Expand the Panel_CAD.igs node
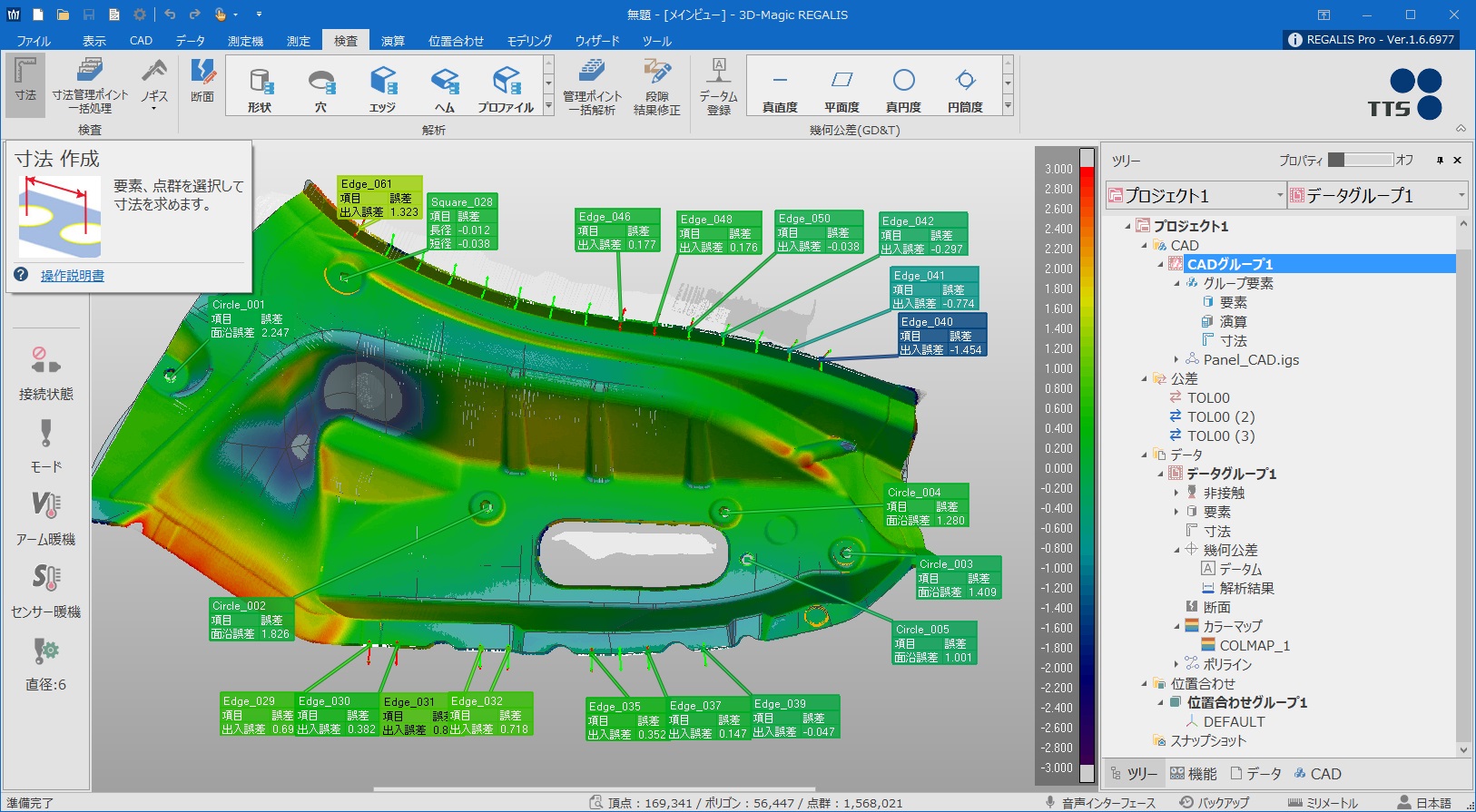The width and height of the screenshot is (1476, 812). (x=1176, y=359)
